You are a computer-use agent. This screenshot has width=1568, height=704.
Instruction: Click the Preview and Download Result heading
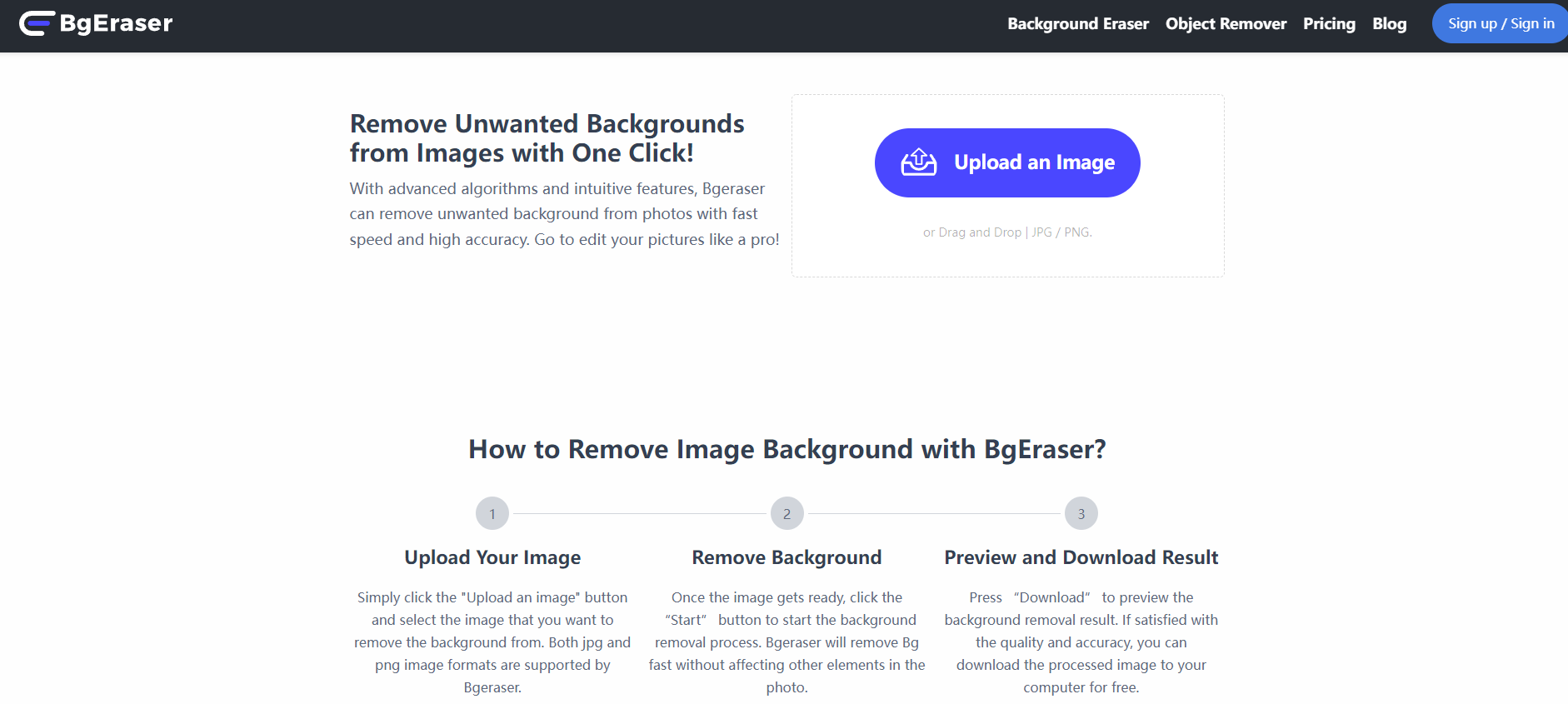[x=1081, y=557]
